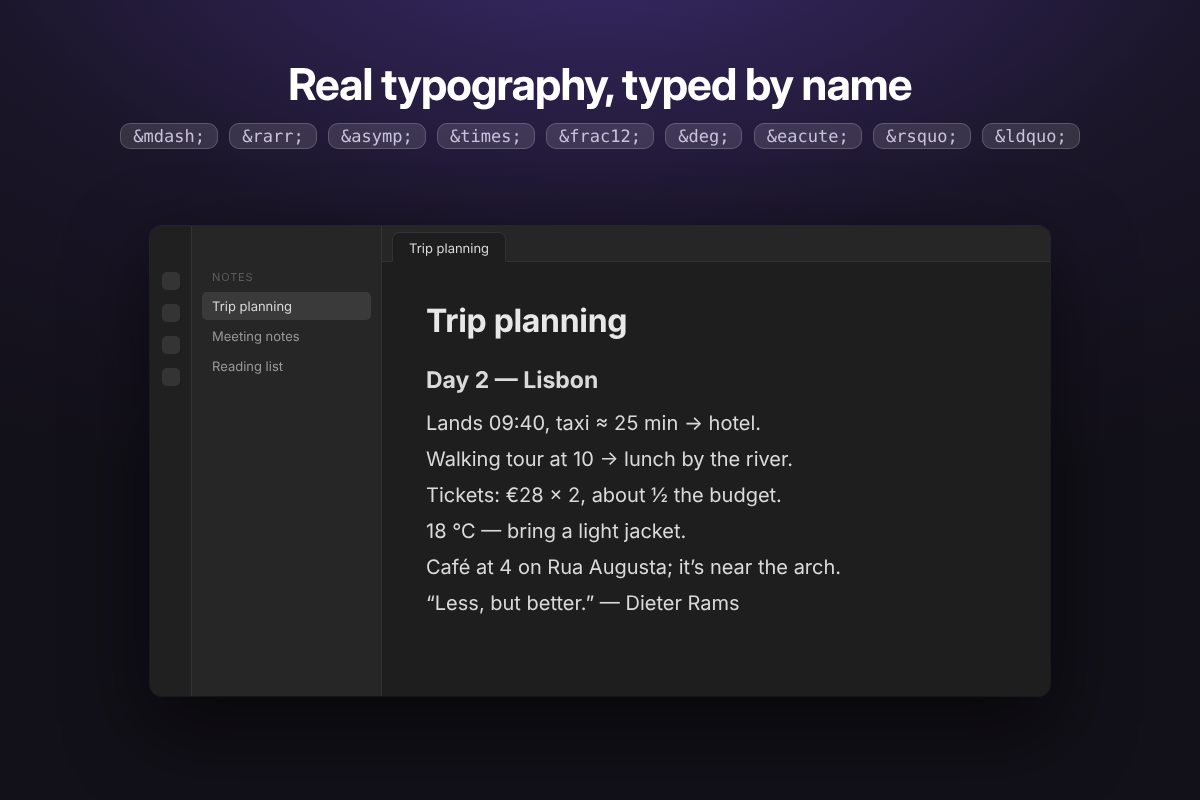Image resolution: width=1200 pixels, height=800 pixels.
Task: Click the NOTES section label
Action: pos(233,277)
